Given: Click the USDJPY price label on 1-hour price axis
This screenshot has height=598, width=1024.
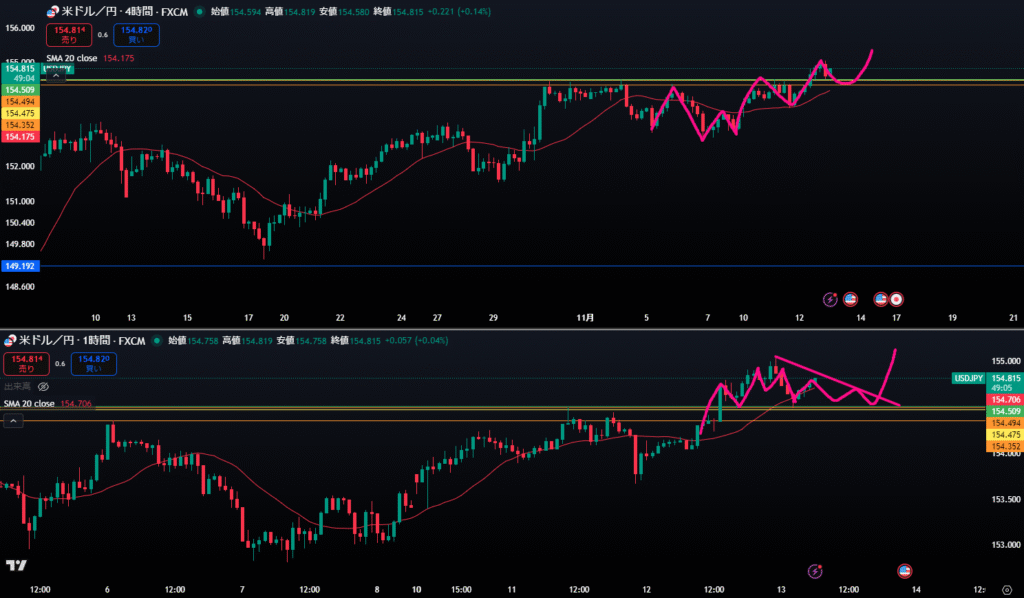Looking at the screenshot, I should pyautogui.click(x=968, y=379).
